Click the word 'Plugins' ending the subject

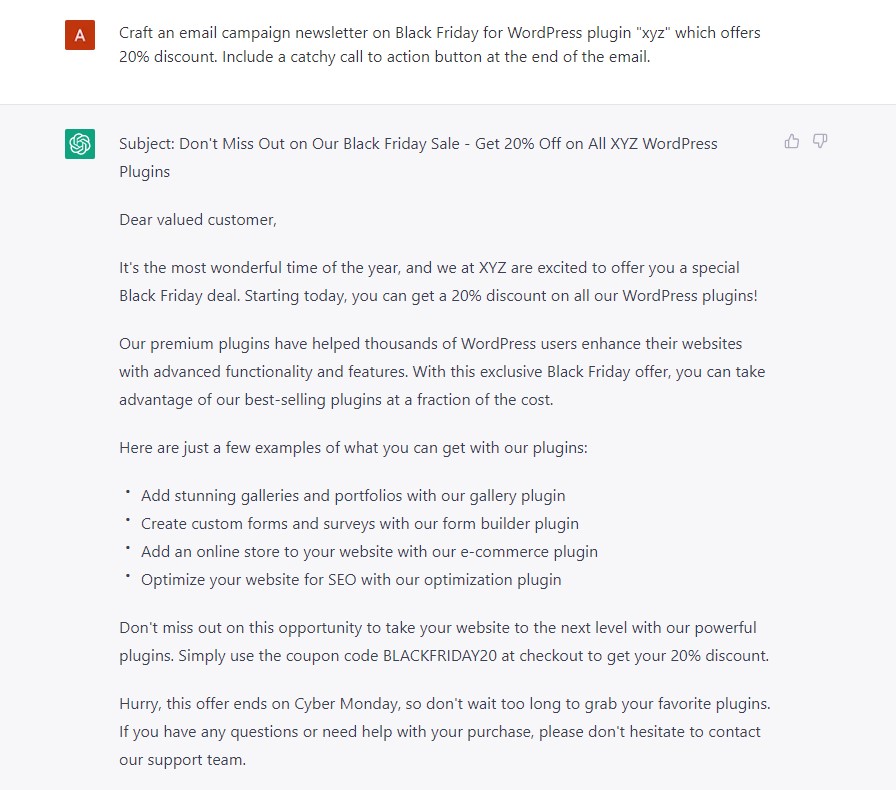point(145,172)
